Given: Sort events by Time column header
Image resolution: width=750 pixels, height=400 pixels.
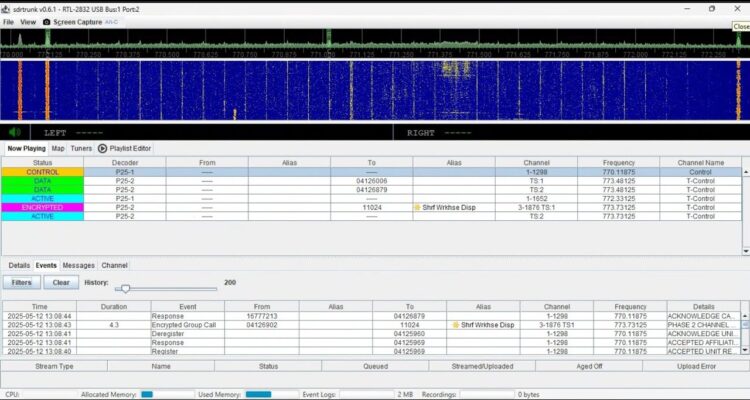Looking at the screenshot, I should [x=39, y=306].
